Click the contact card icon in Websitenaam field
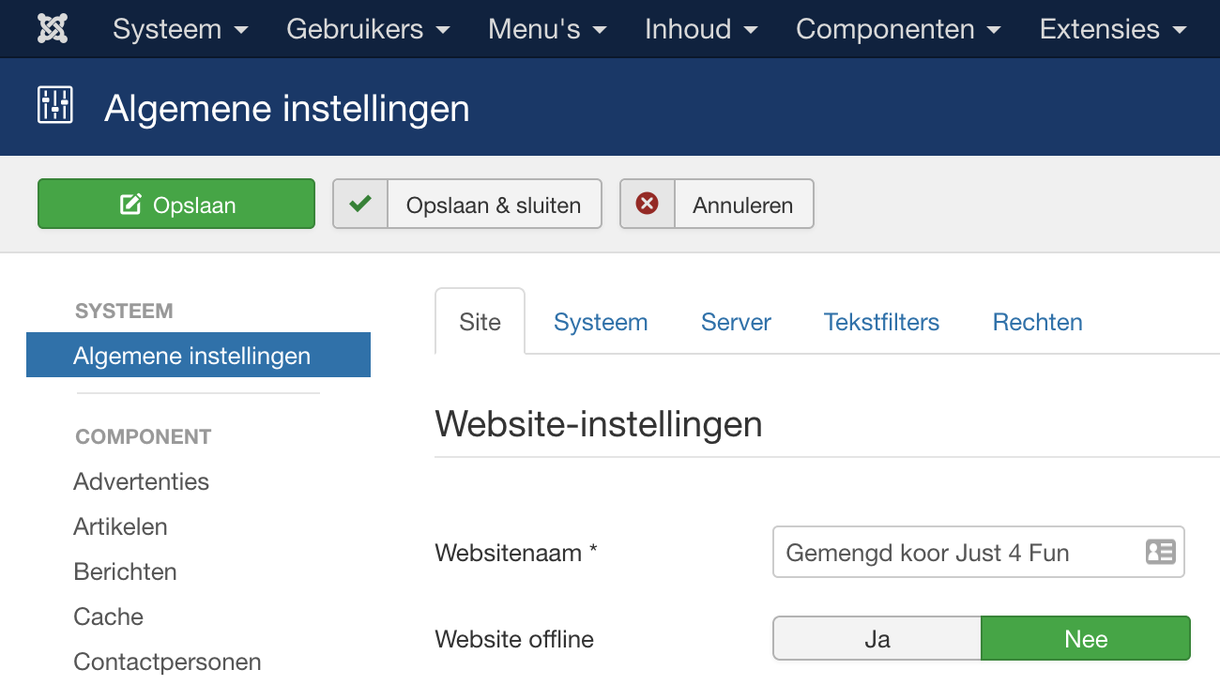The height and width of the screenshot is (685, 1220). 1160,552
